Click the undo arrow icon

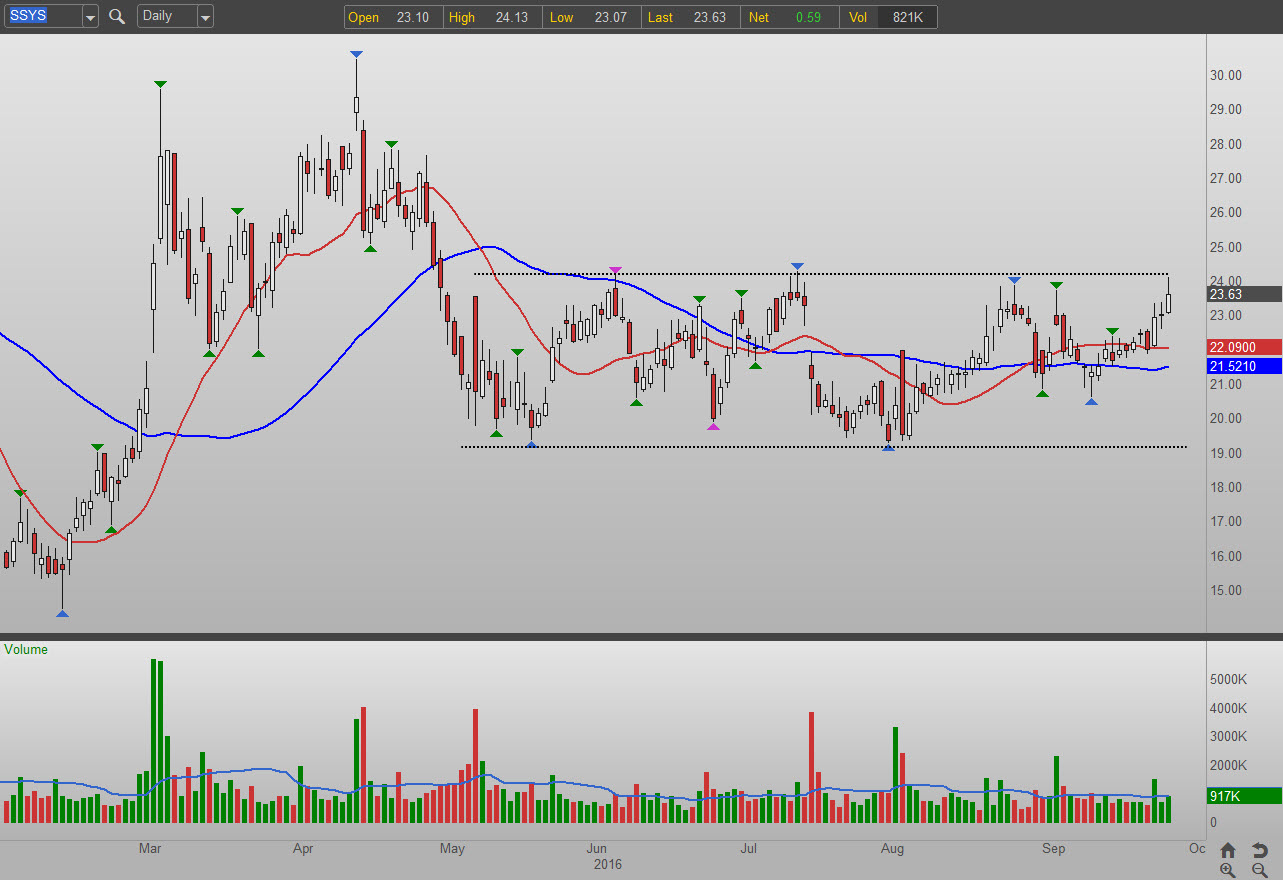click(1259, 850)
